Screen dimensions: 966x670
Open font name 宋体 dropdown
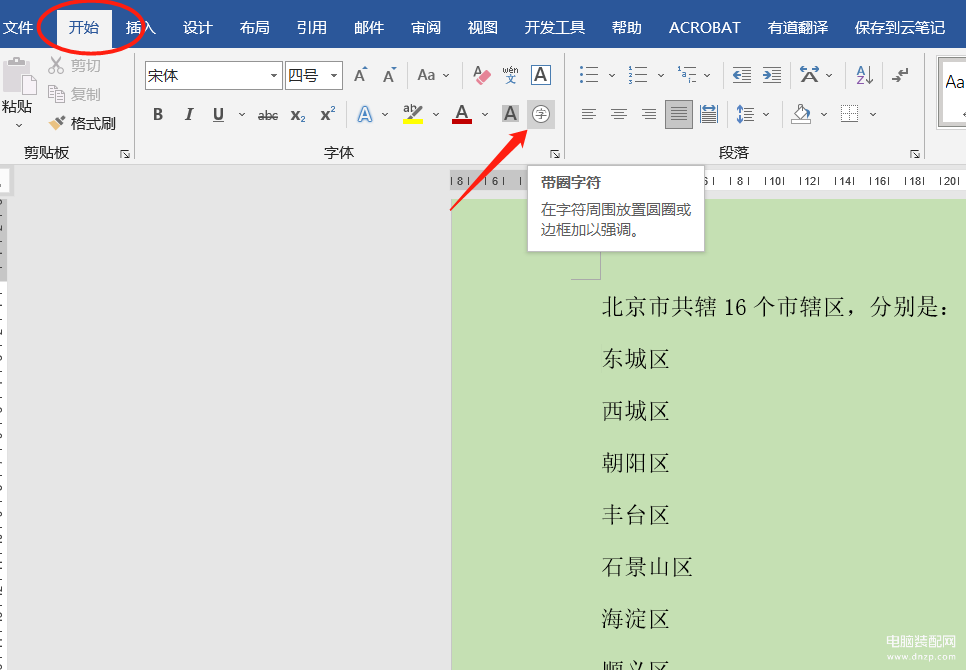[x=274, y=76]
